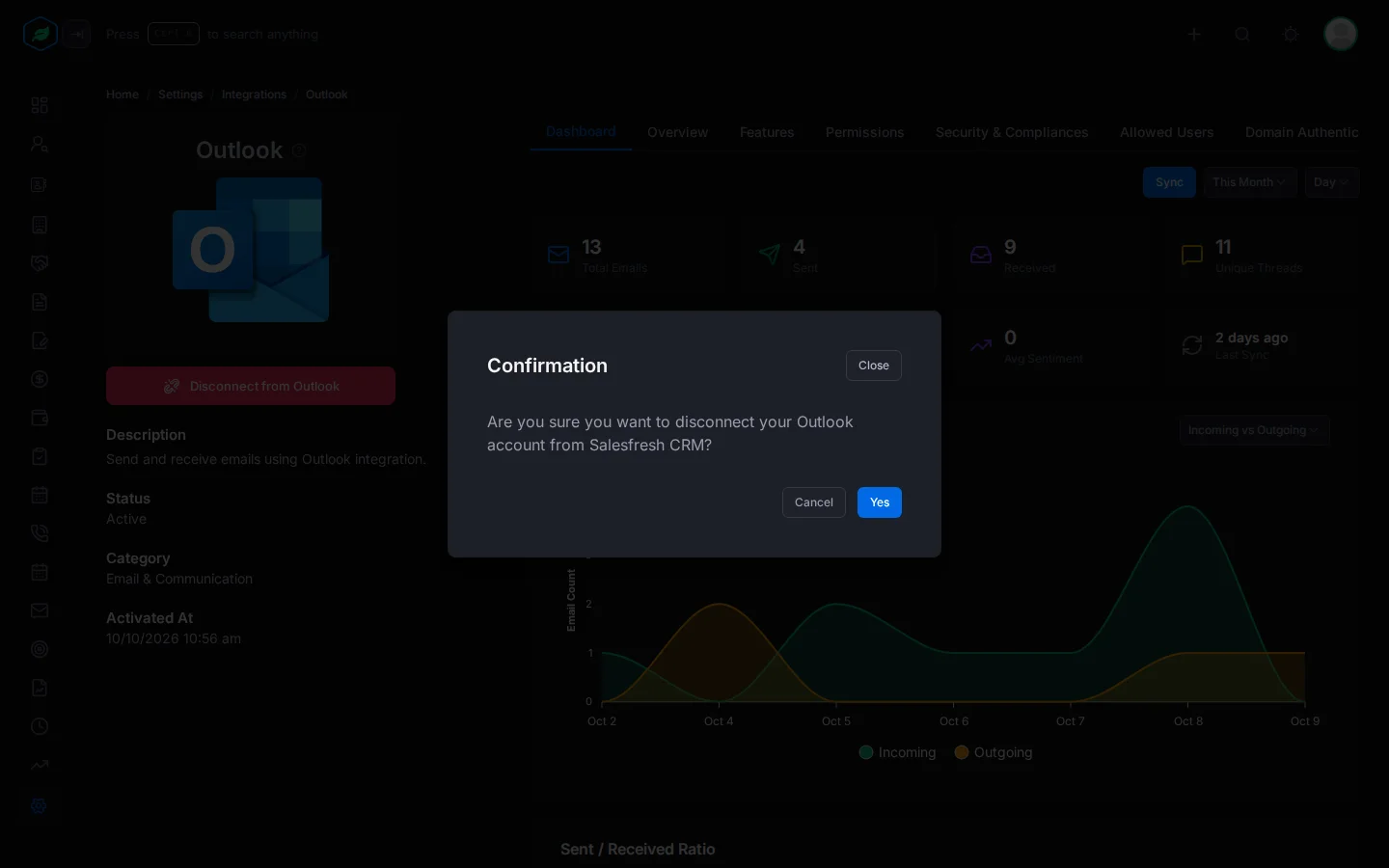Open the dashboard grid icon in sidebar

click(40, 105)
